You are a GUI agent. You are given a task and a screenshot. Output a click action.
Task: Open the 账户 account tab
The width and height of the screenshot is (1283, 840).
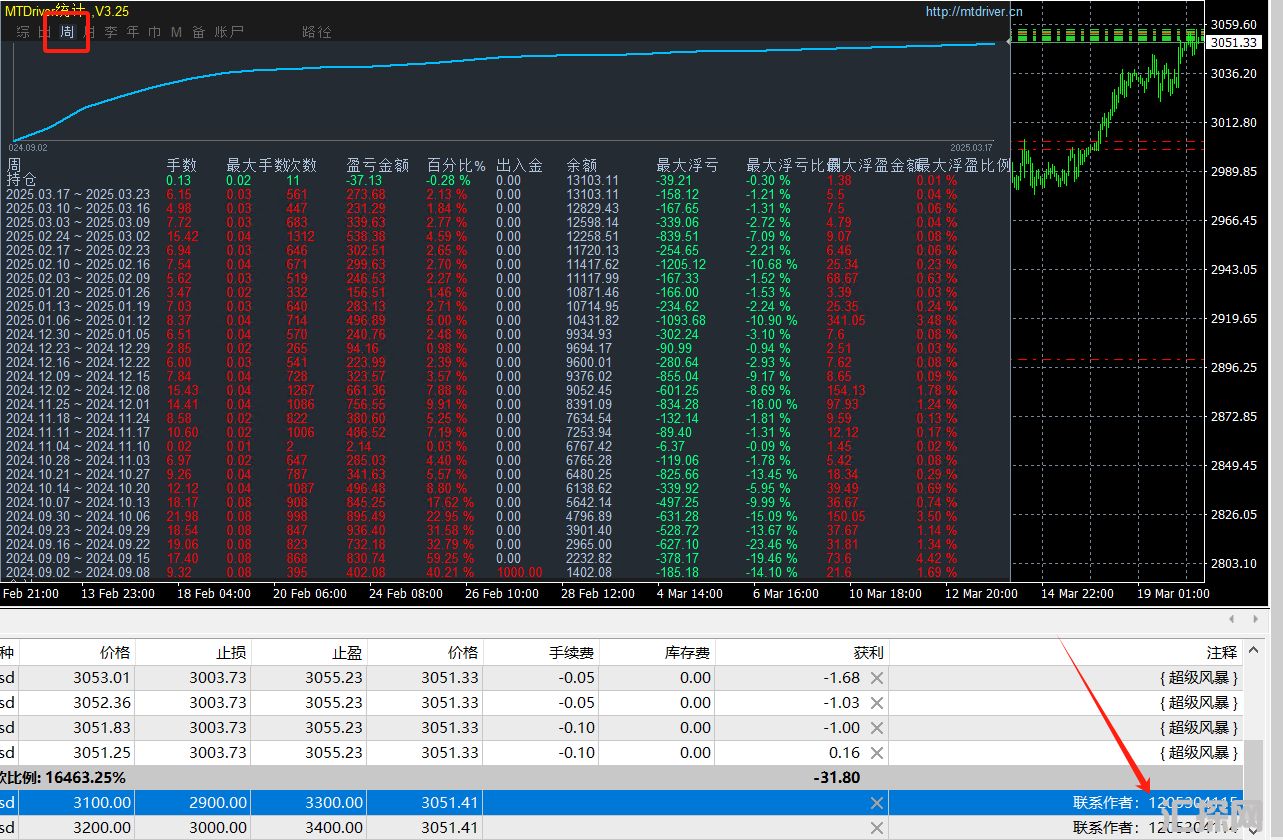tap(229, 32)
